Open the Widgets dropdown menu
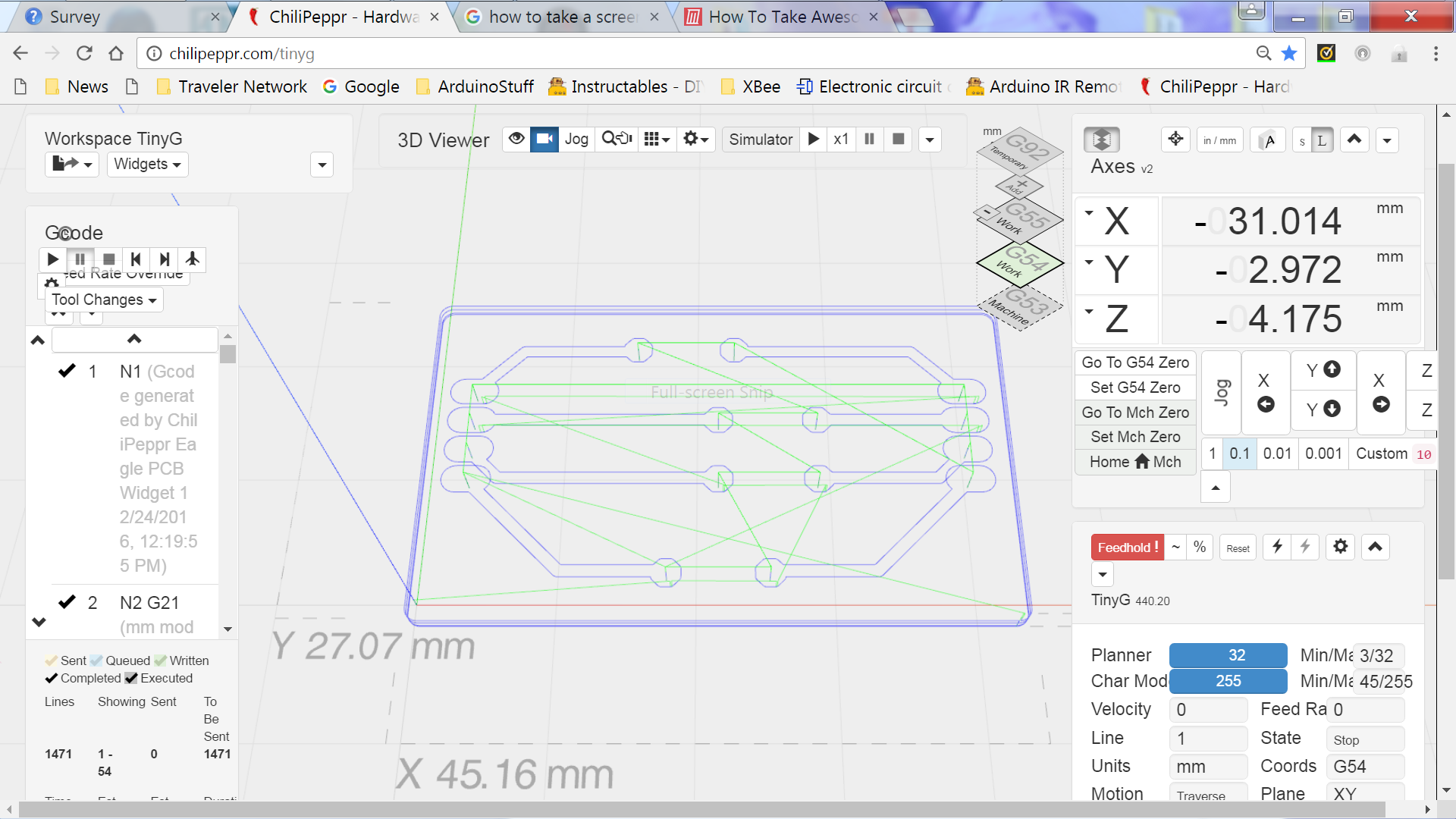 [x=147, y=165]
